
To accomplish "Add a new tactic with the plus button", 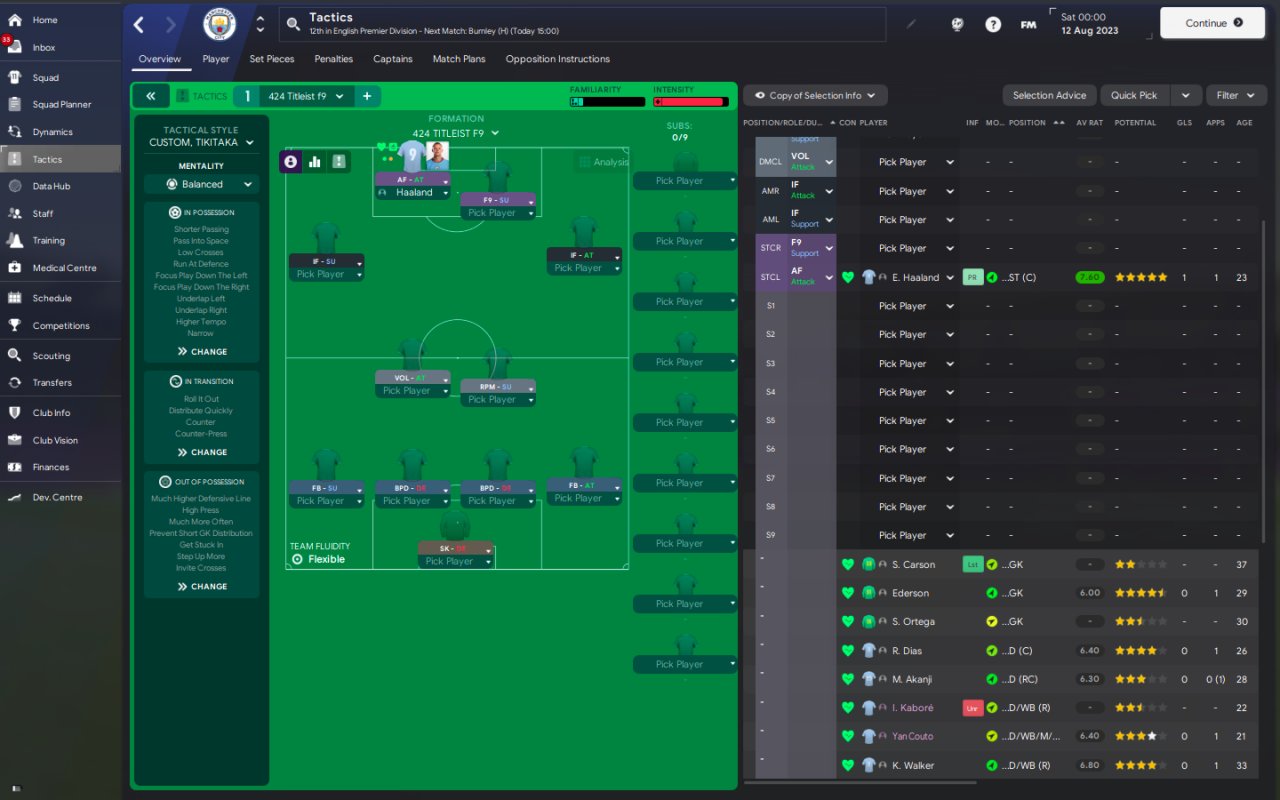I will coord(367,96).
